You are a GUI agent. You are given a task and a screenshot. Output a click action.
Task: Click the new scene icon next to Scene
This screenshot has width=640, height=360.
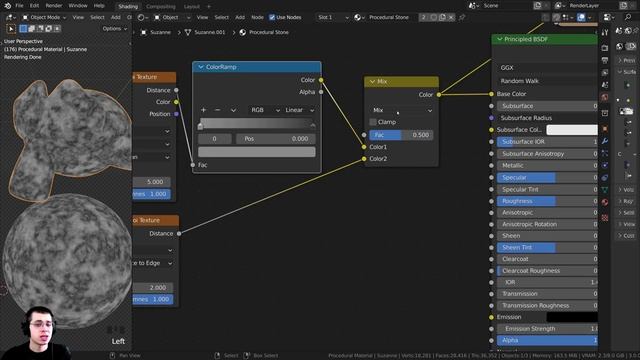click(538, 6)
